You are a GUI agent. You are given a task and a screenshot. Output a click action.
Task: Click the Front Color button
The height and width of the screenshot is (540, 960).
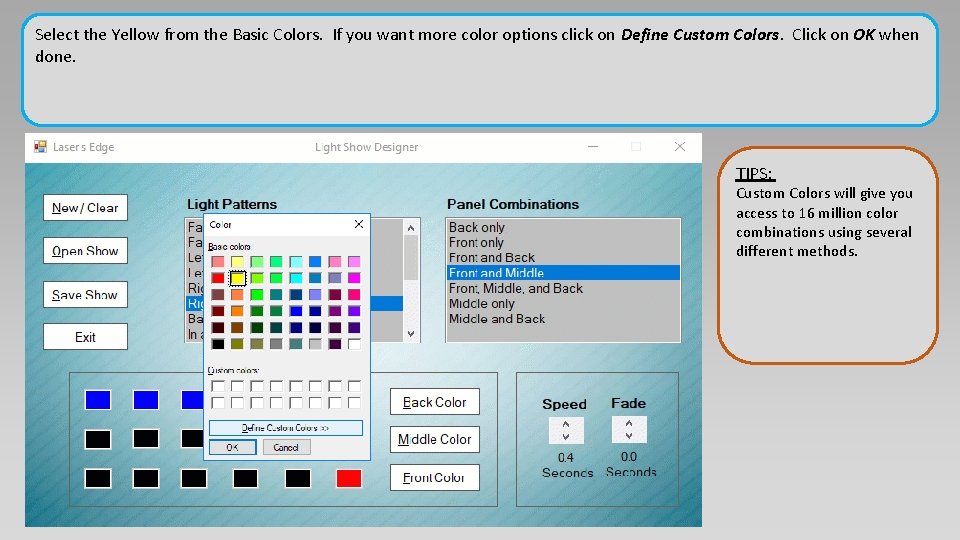point(435,478)
